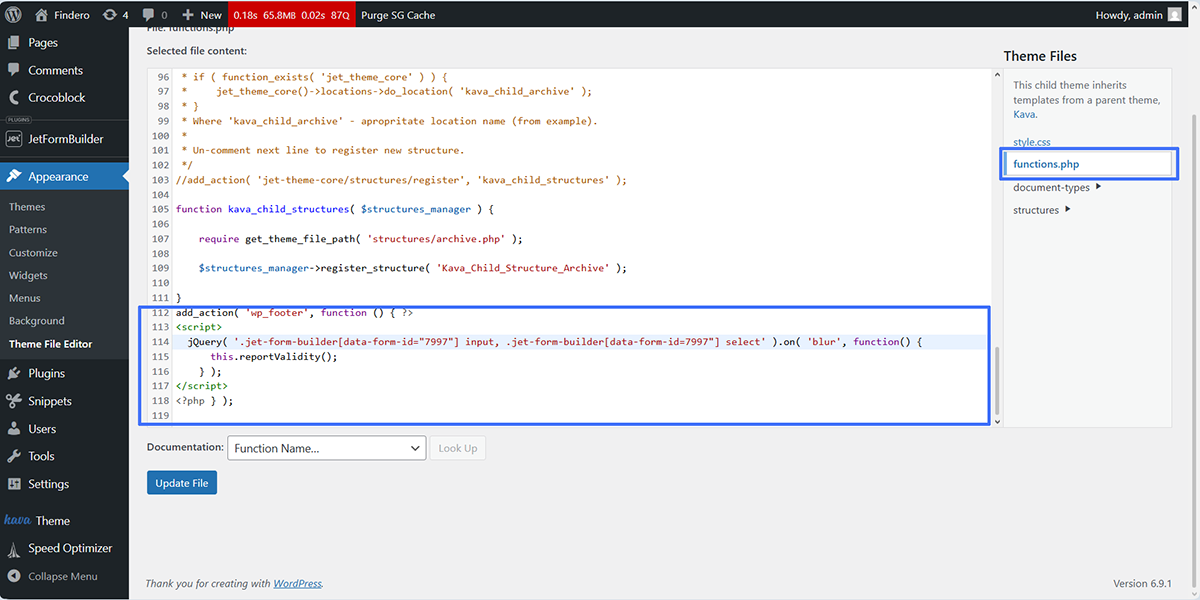The height and width of the screenshot is (600, 1200).
Task: Click the code editor vertical scrollbar
Action: pyautogui.click(x=995, y=382)
